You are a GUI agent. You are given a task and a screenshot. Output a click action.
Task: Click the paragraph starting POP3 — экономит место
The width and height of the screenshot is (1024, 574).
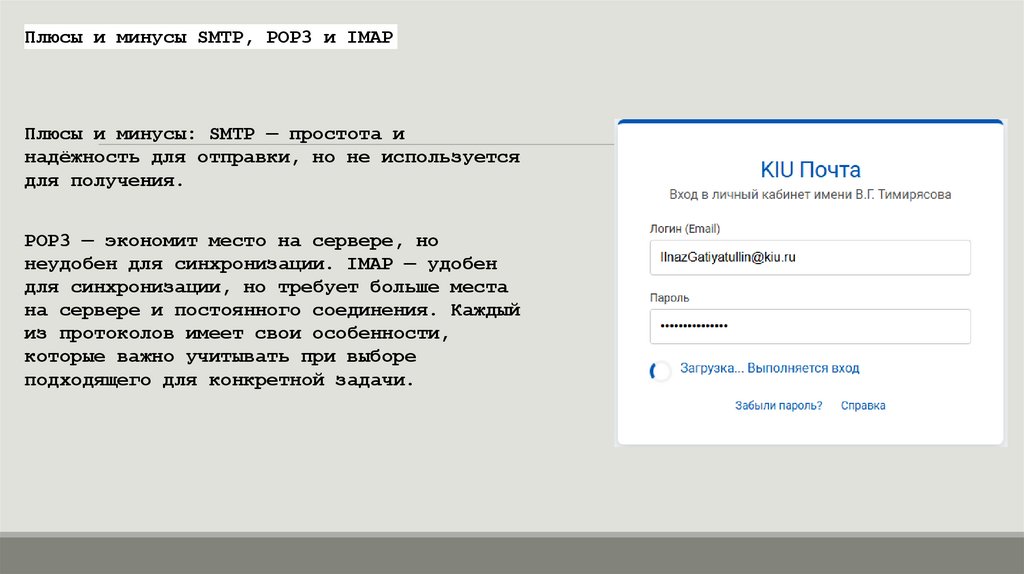(x=272, y=310)
